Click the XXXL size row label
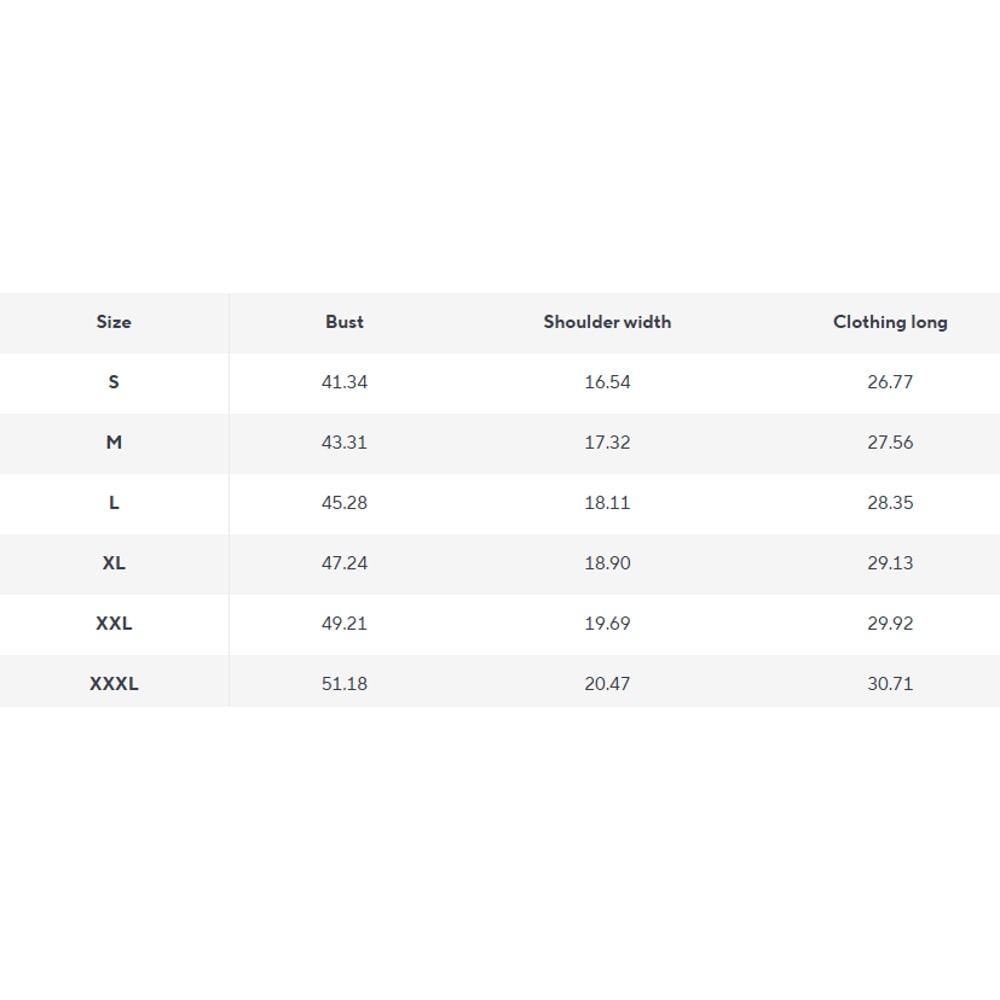This screenshot has height=1000, width=1000. pos(114,684)
